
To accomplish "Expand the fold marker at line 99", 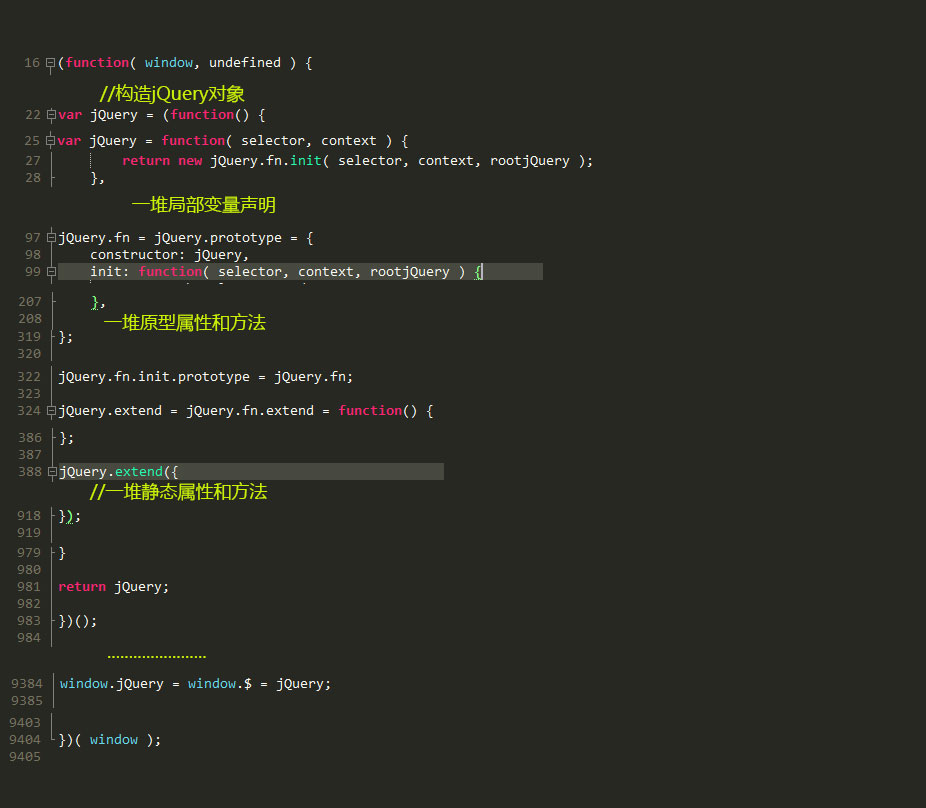I will (51, 272).
